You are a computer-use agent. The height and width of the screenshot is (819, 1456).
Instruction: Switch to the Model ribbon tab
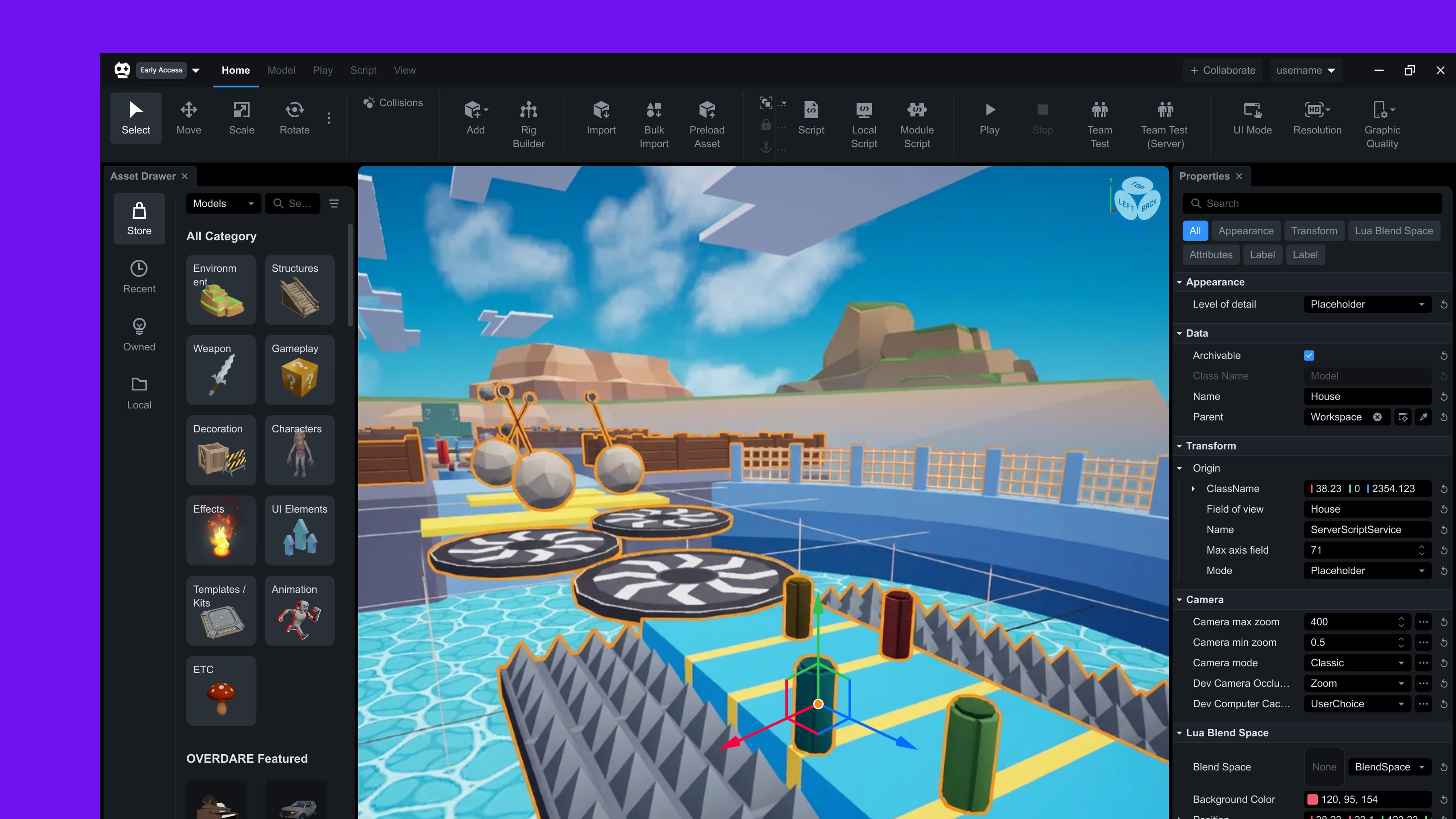coord(281,70)
